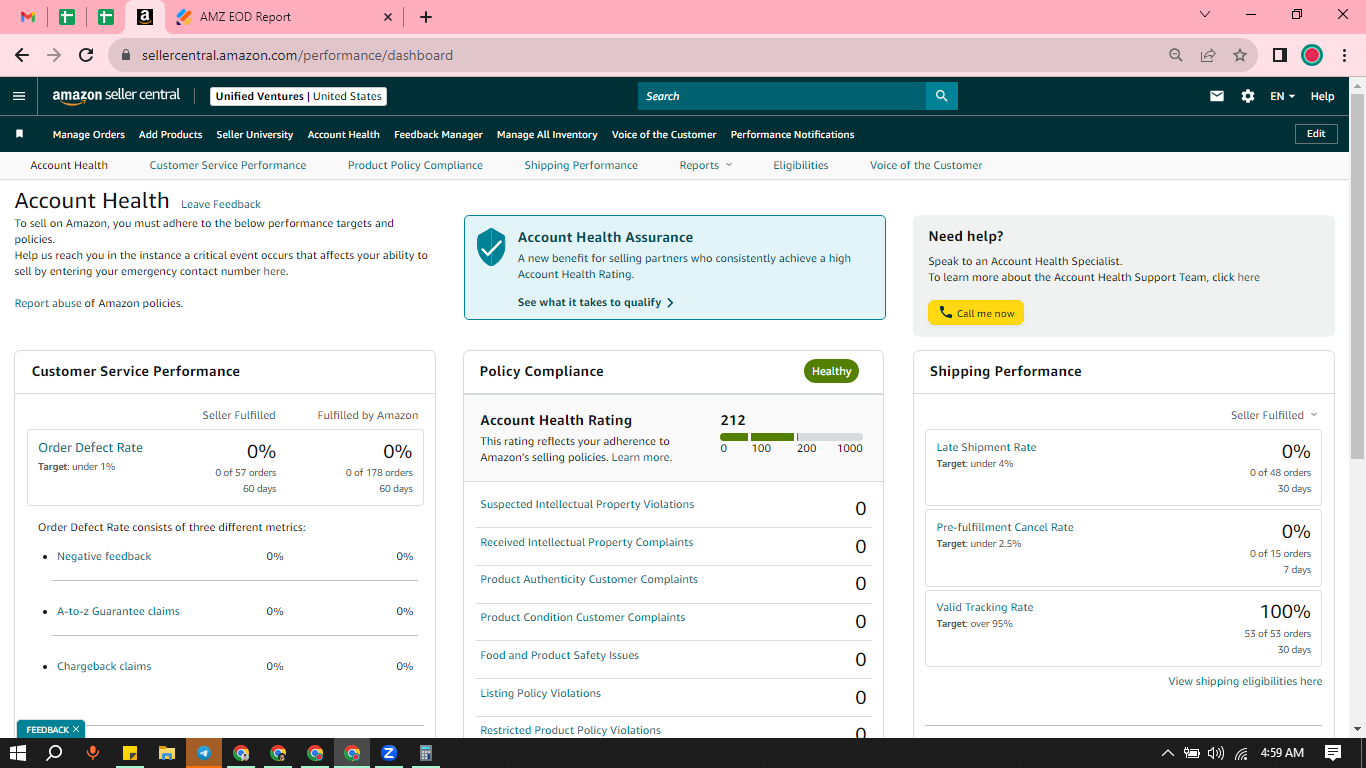This screenshot has height=768, width=1366.
Task: Toggle the browser side panel icon
Action: click(1279, 55)
